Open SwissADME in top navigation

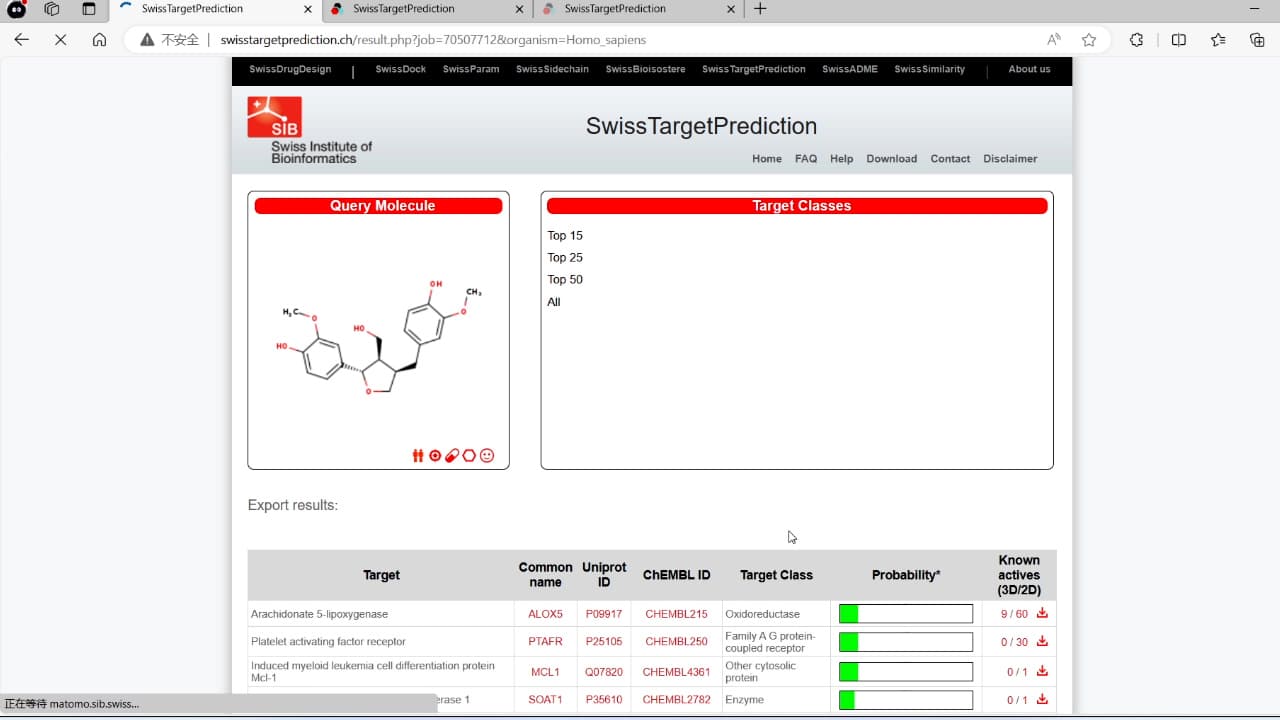850,69
